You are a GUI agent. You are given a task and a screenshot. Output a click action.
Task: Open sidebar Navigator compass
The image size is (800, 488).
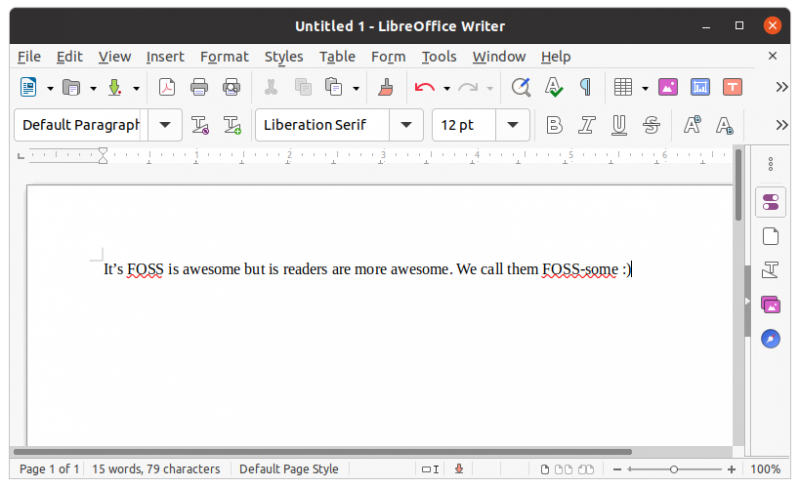pos(770,338)
